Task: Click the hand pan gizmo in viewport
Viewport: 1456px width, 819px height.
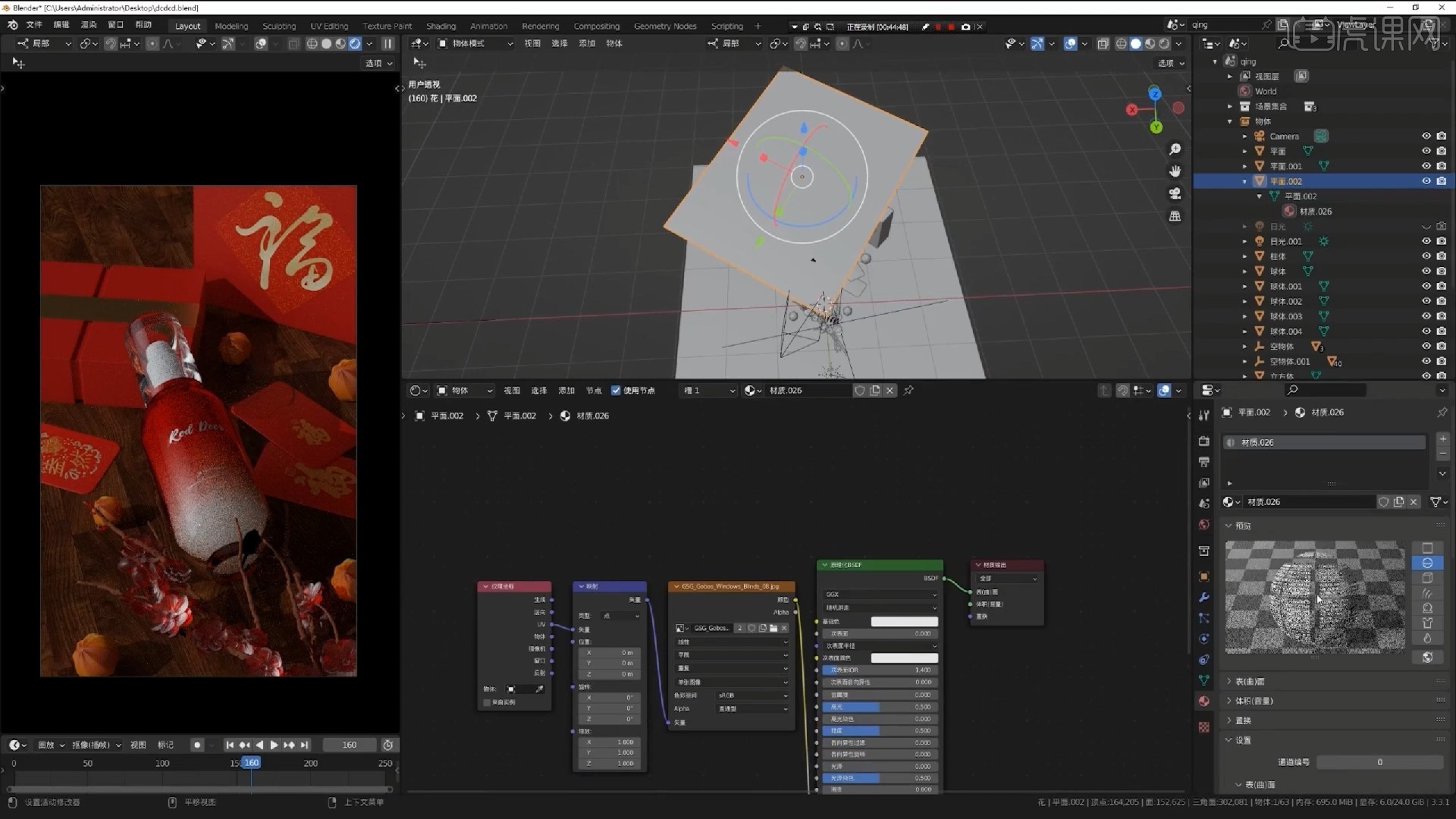Action: (1175, 171)
